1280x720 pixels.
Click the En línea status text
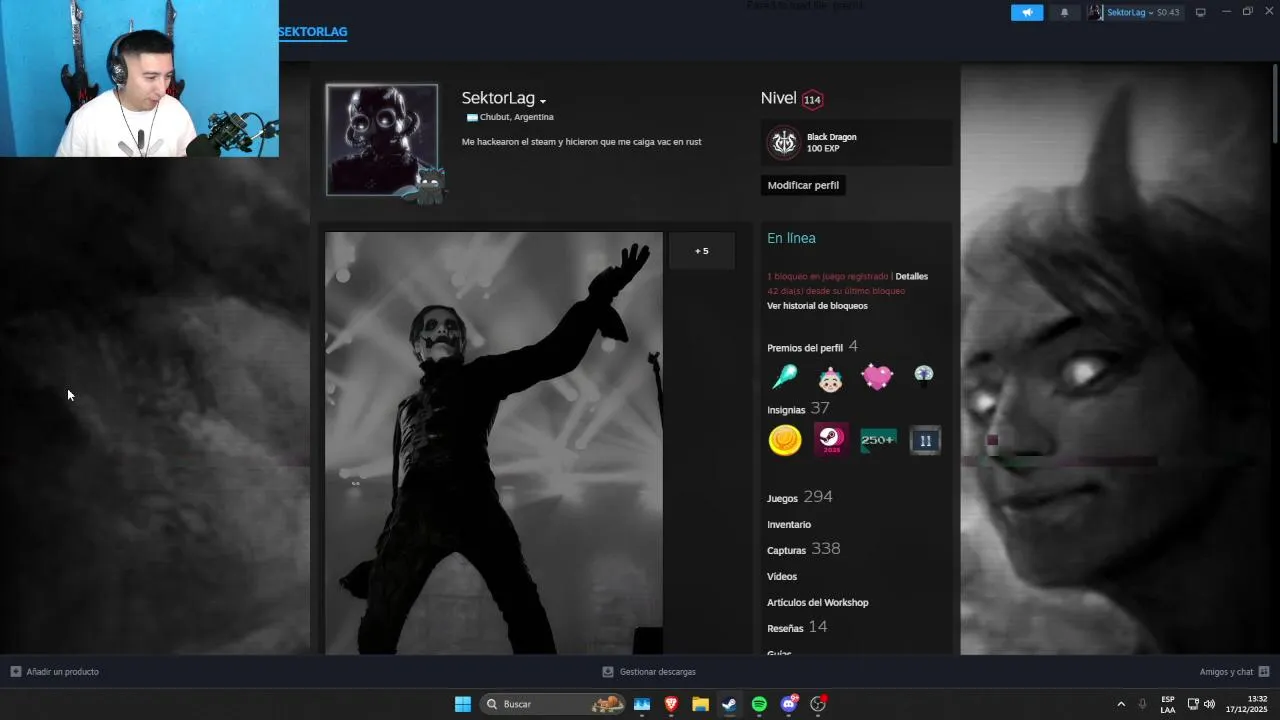tap(791, 238)
